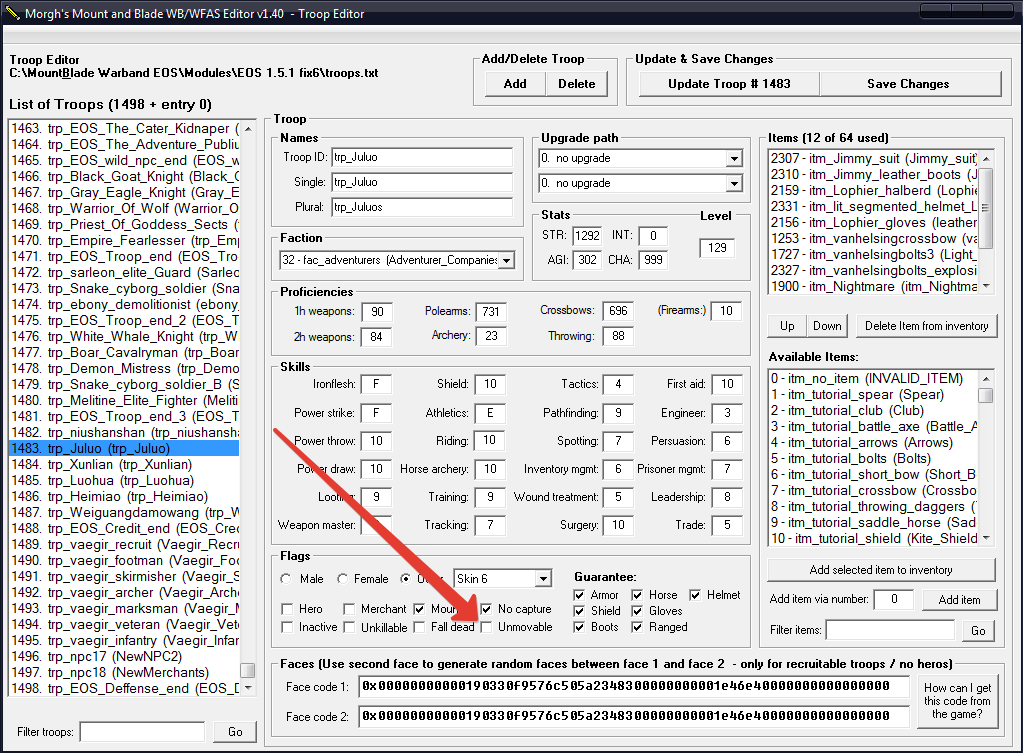
Task: Click the Plural name input field
Action: (422, 207)
